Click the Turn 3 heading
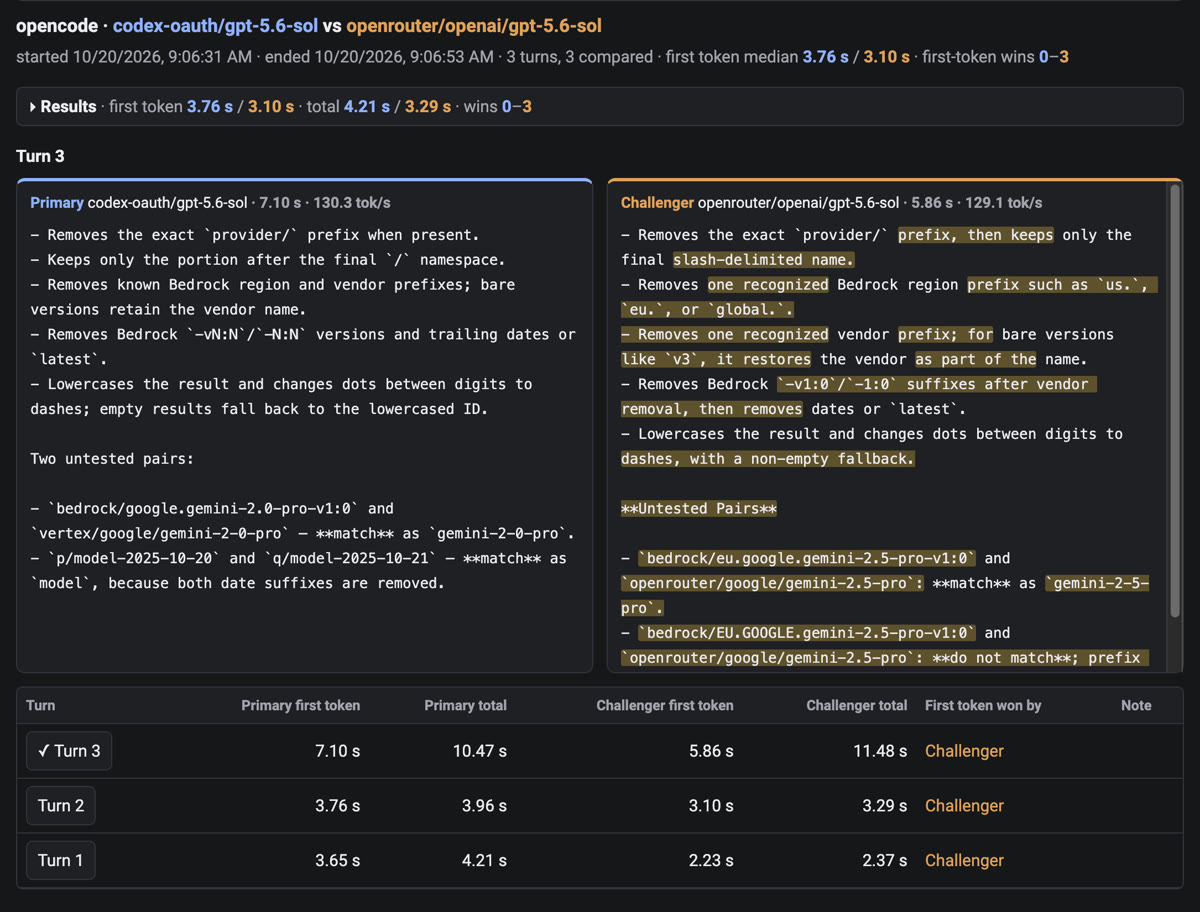 [x=40, y=156]
